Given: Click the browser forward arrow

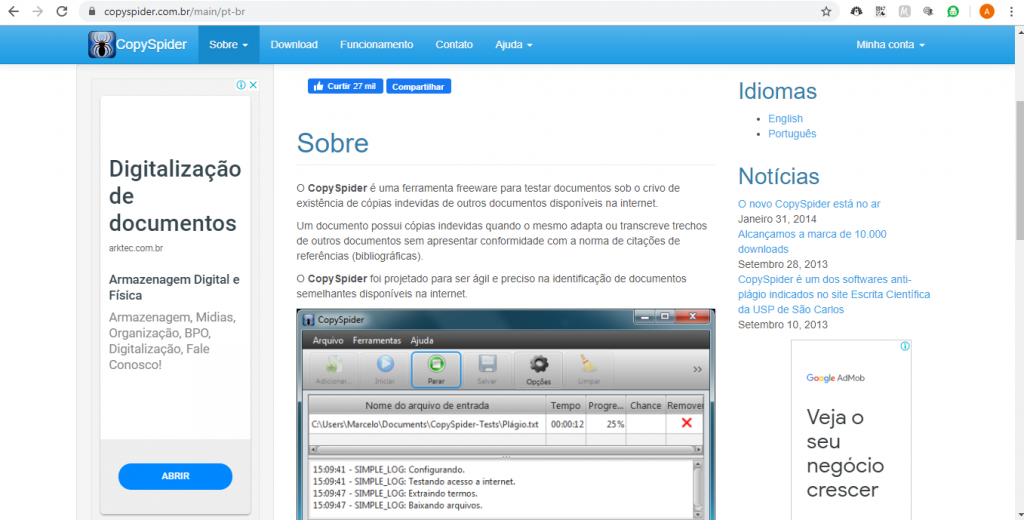Looking at the screenshot, I should pos(37,11).
